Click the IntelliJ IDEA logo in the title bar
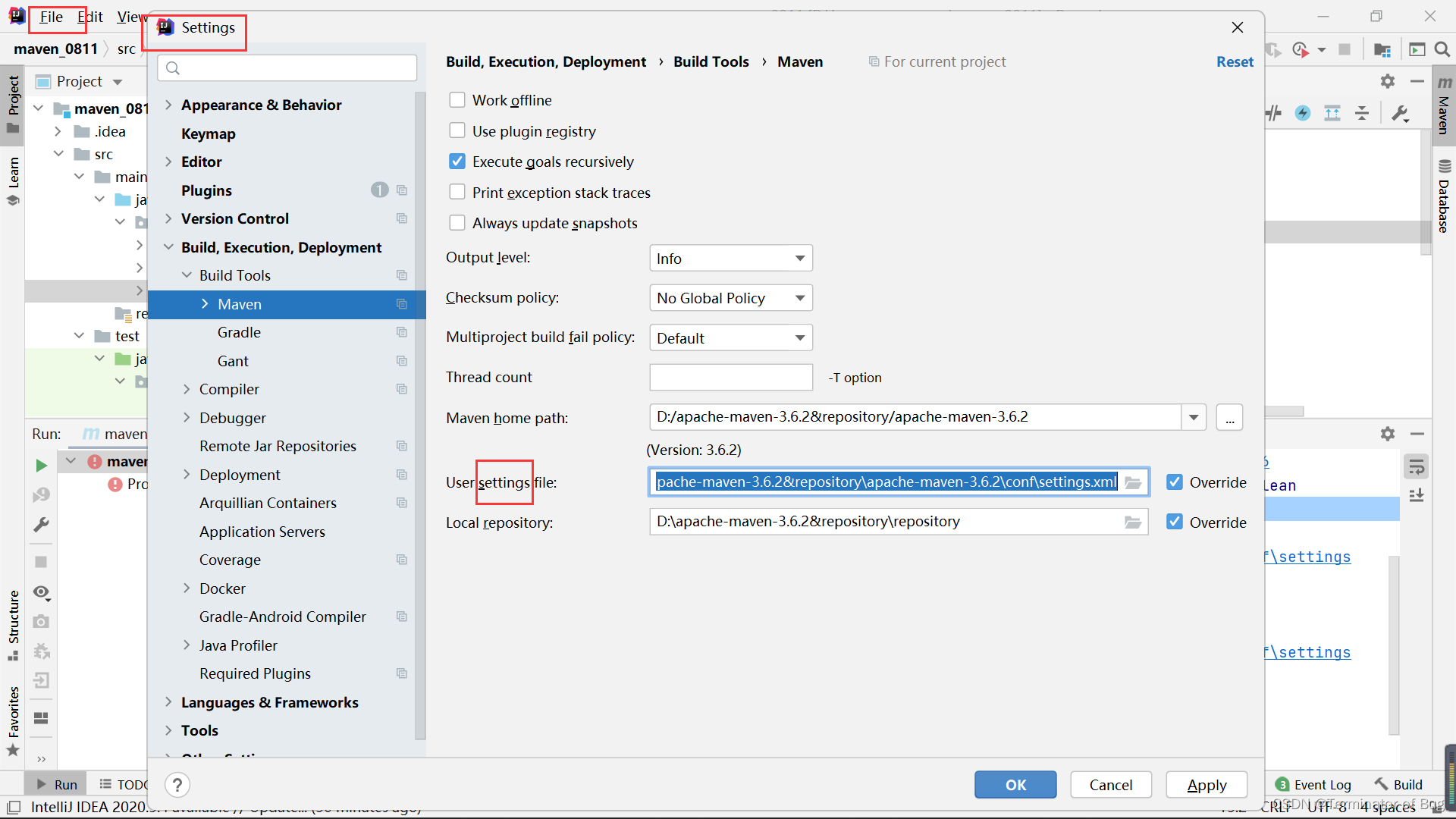The image size is (1456, 819). [16, 16]
